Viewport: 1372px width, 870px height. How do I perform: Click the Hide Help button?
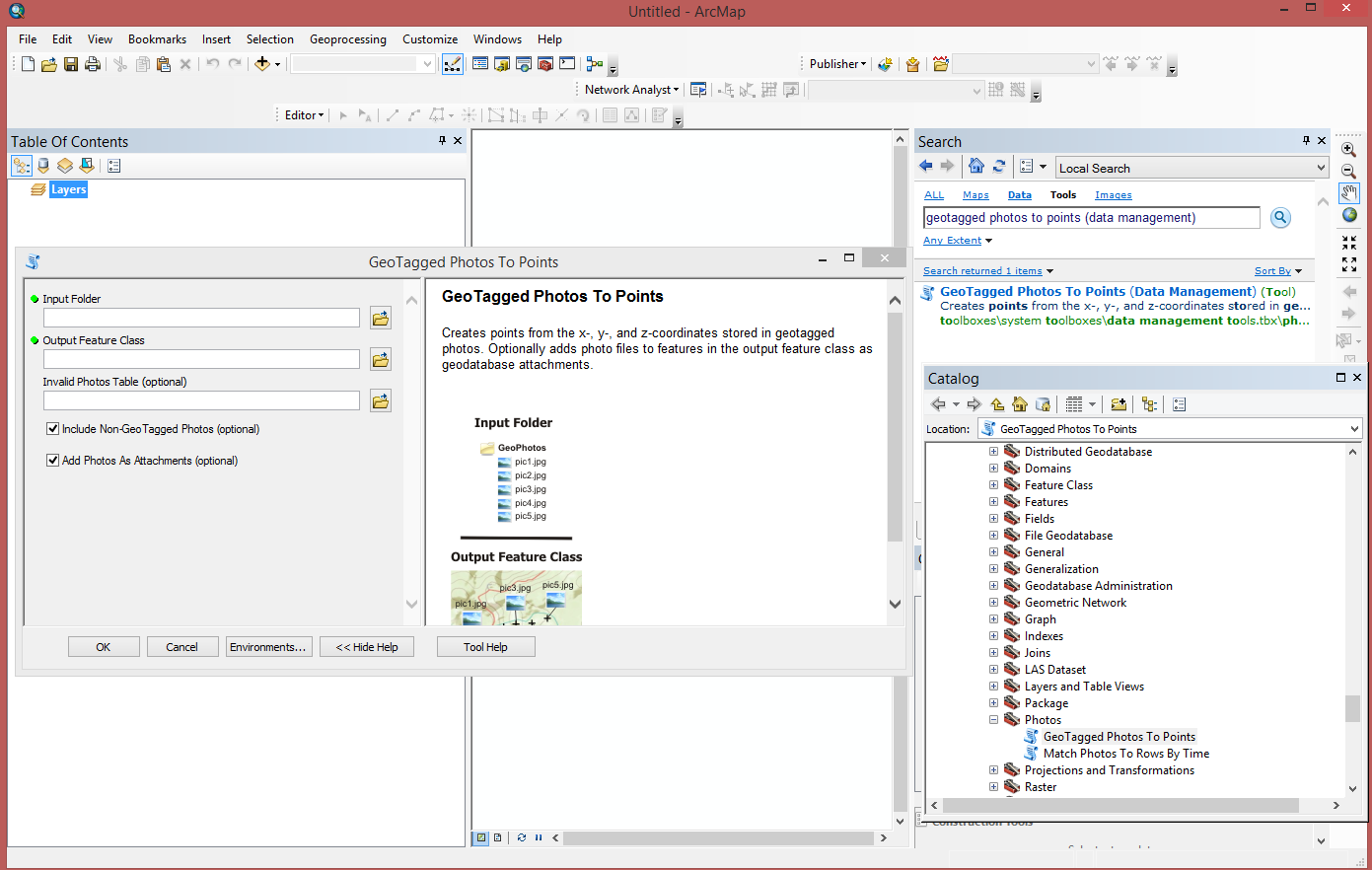[x=367, y=647]
